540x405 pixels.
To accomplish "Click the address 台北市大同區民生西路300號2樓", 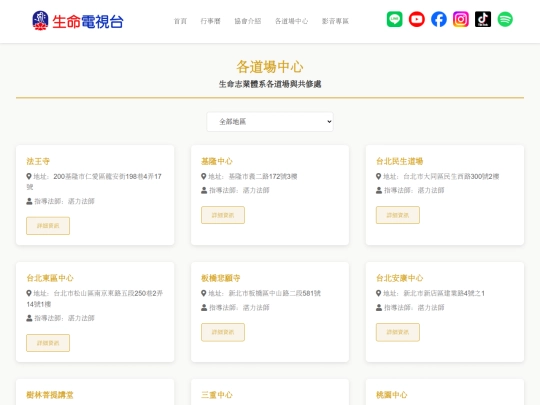I will (451, 176).
